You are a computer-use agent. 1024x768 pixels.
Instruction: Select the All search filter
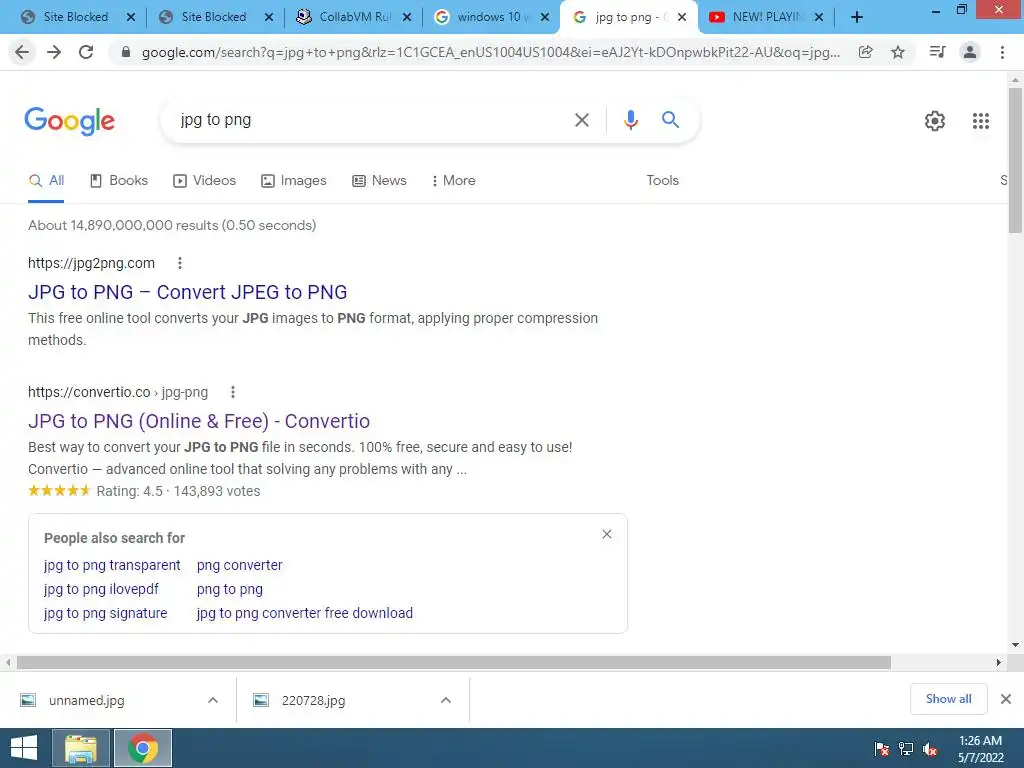(x=46, y=181)
